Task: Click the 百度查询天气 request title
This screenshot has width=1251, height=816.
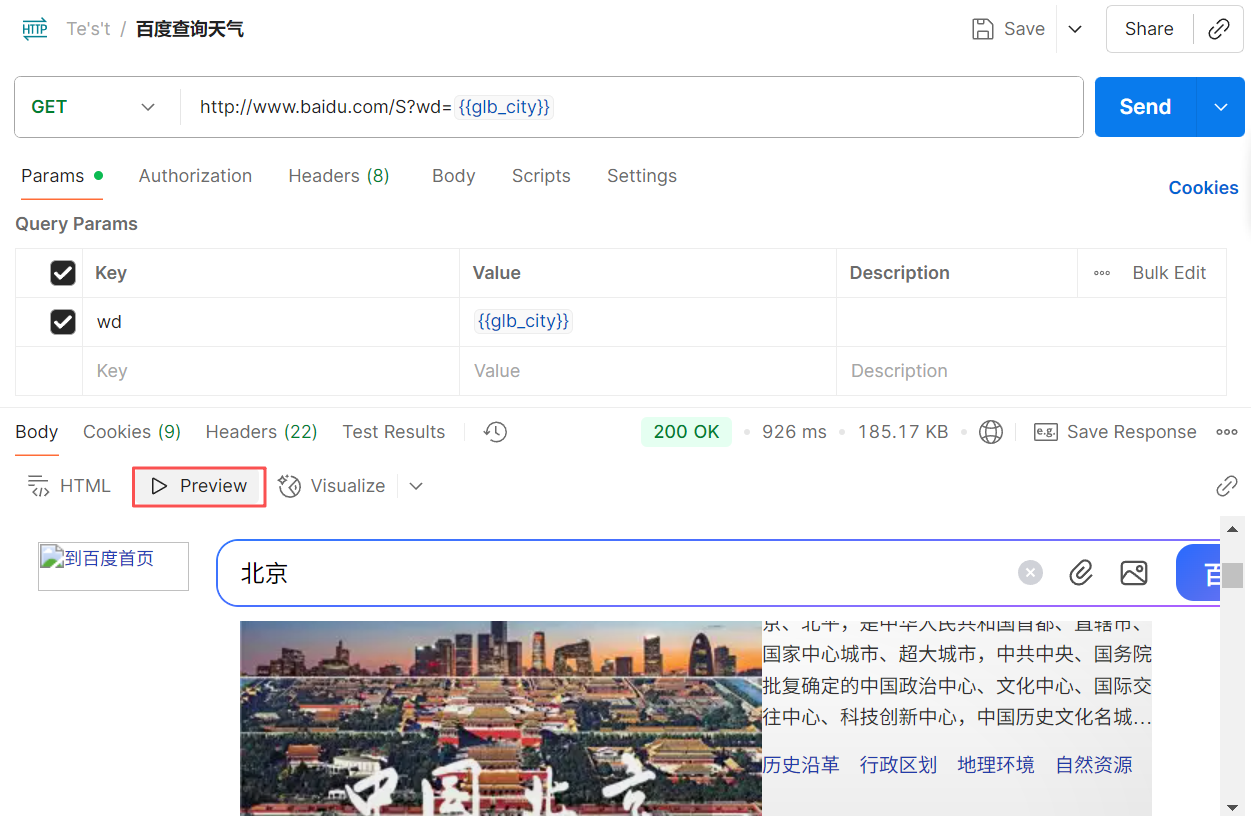Action: click(190, 29)
